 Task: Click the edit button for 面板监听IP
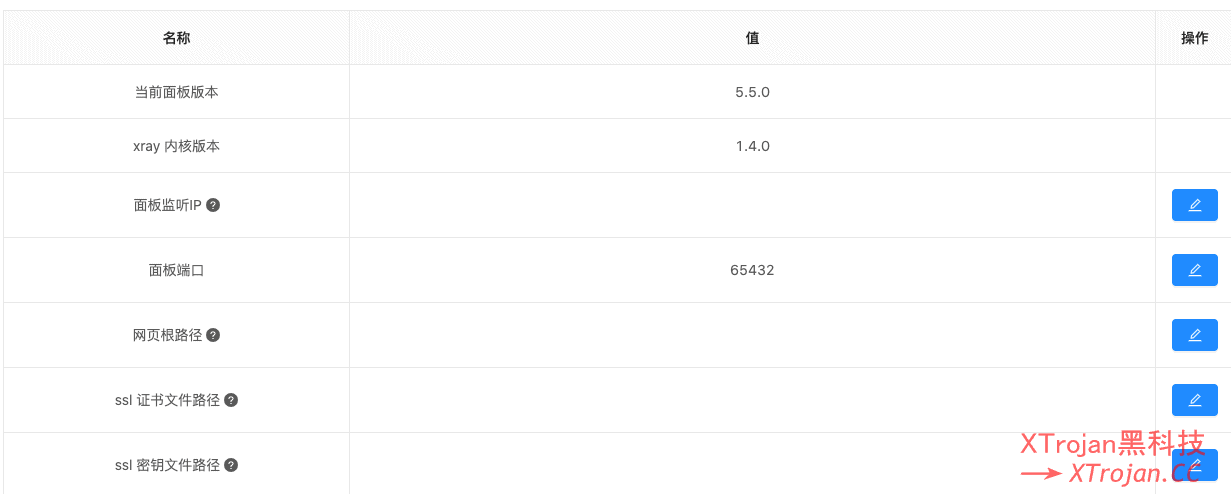(x=1194, y=205)
